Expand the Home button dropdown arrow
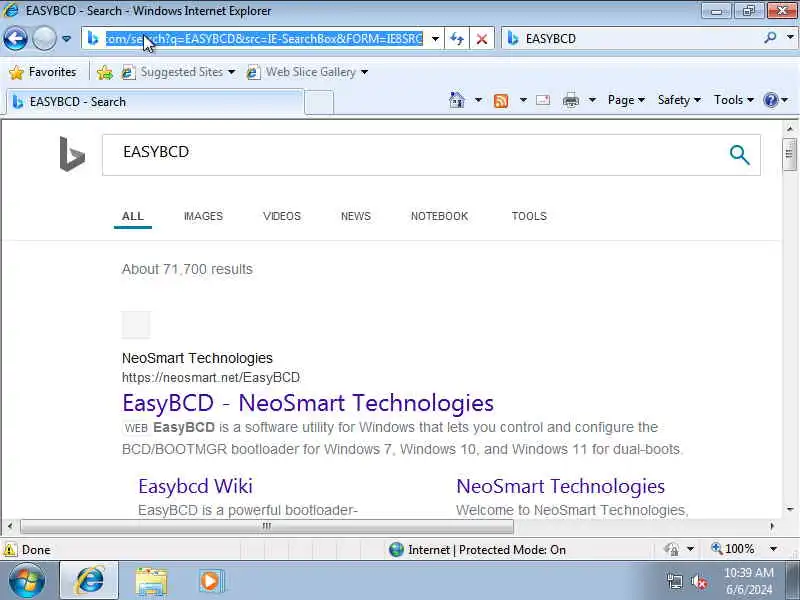 478,100
